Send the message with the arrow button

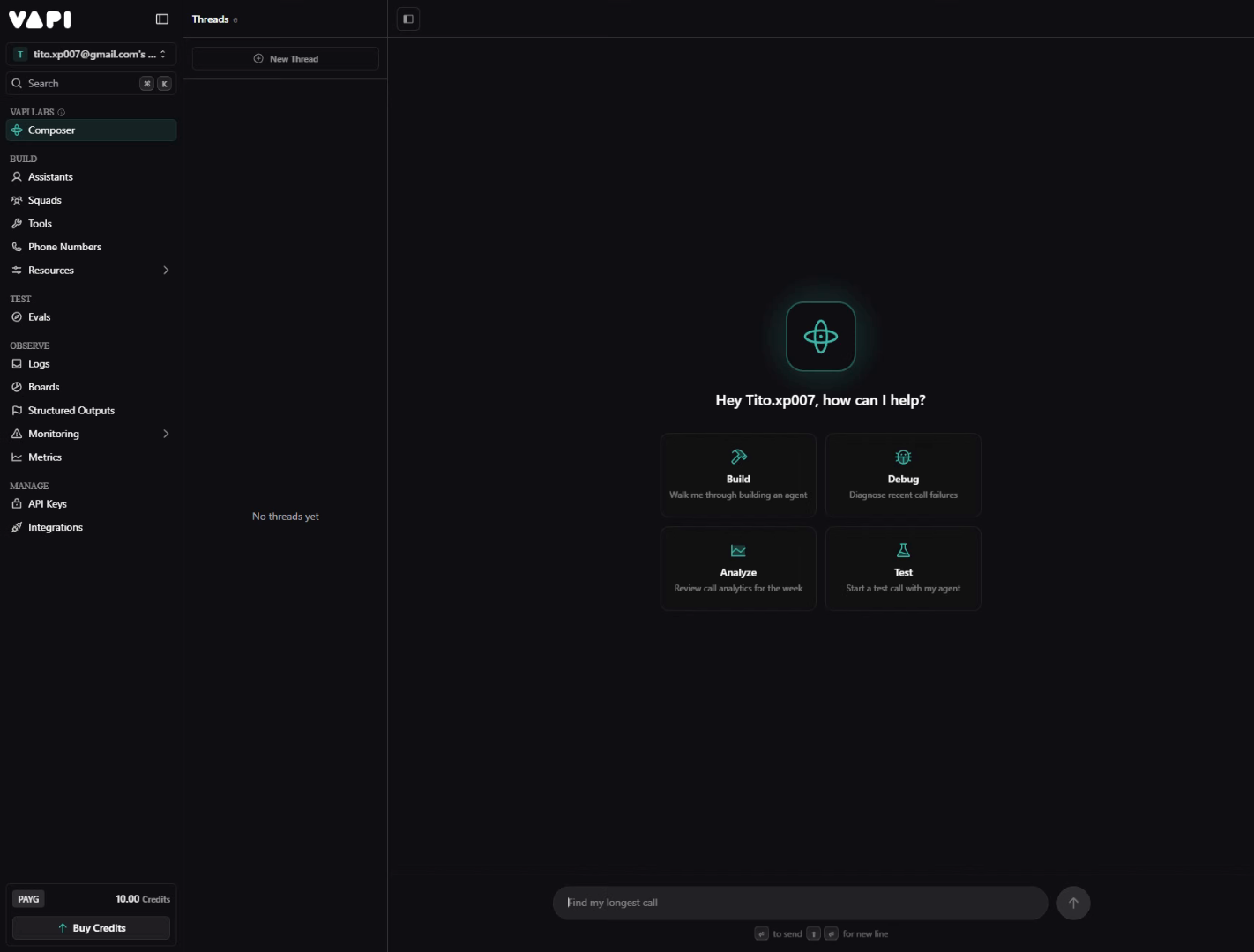pos(1073,904)
